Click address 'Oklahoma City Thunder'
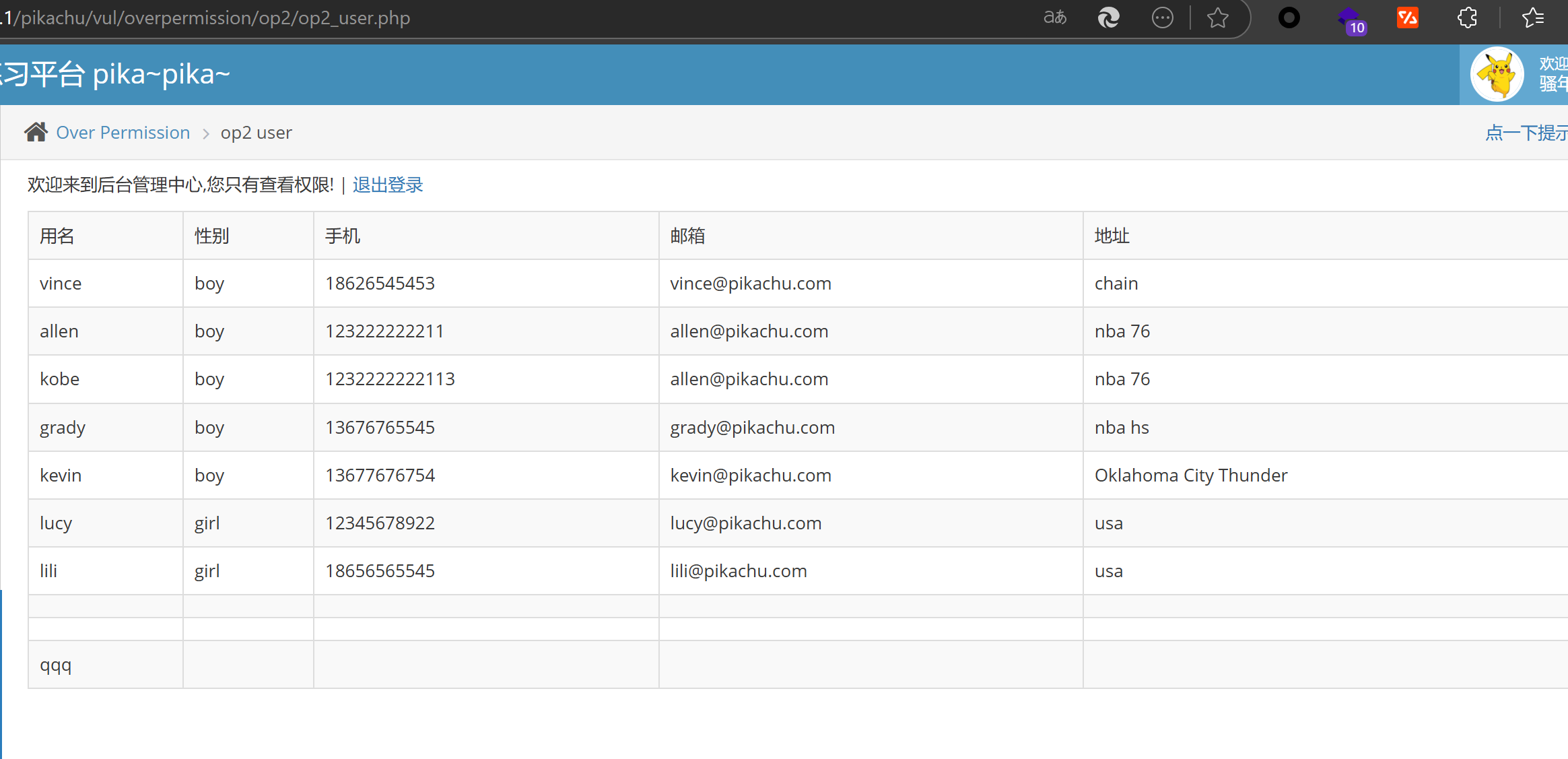Viewport: 1568px width, 759px height. click(1191, 476)
